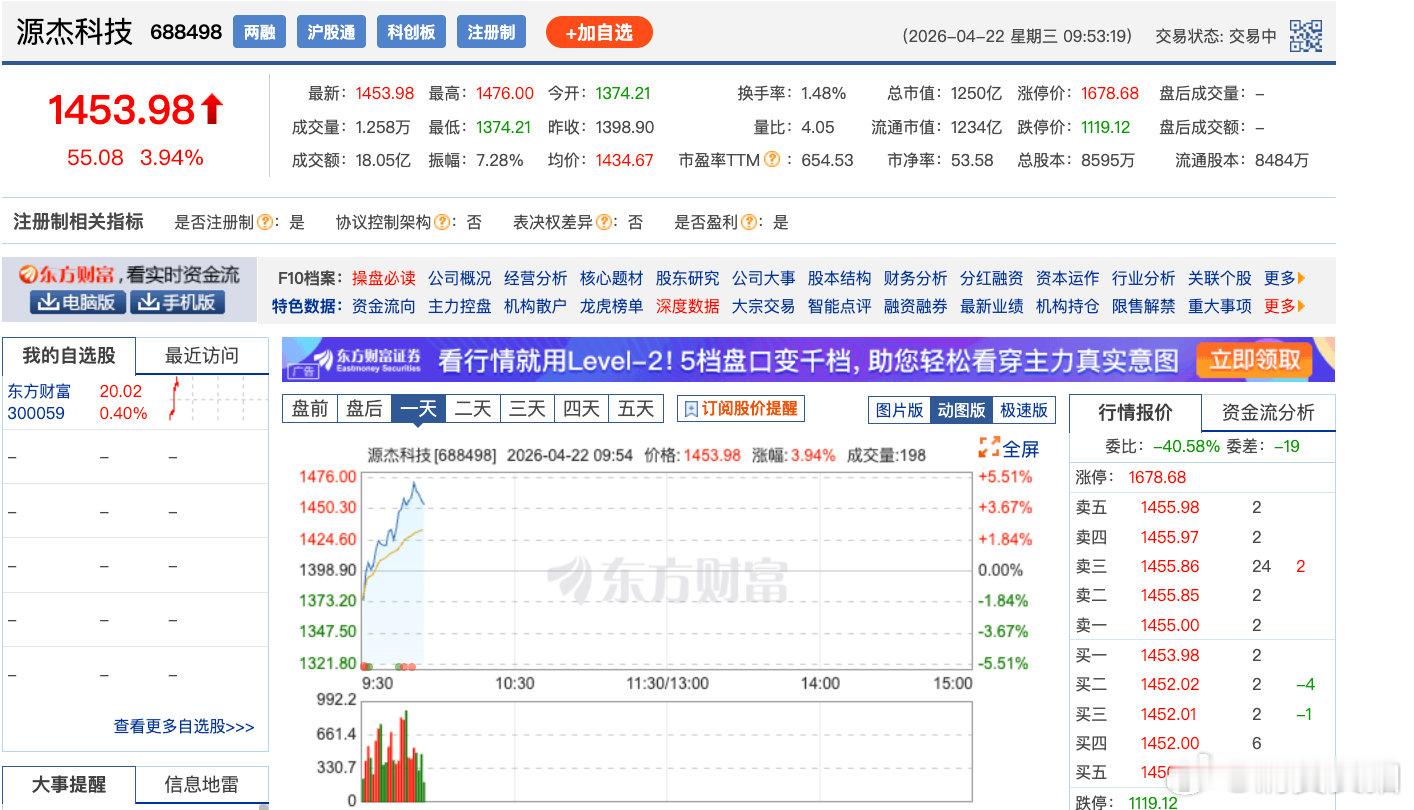1414x810 pixels.
Task: Click the 市盈率TTM help question icon
Action: pos(772,159)
